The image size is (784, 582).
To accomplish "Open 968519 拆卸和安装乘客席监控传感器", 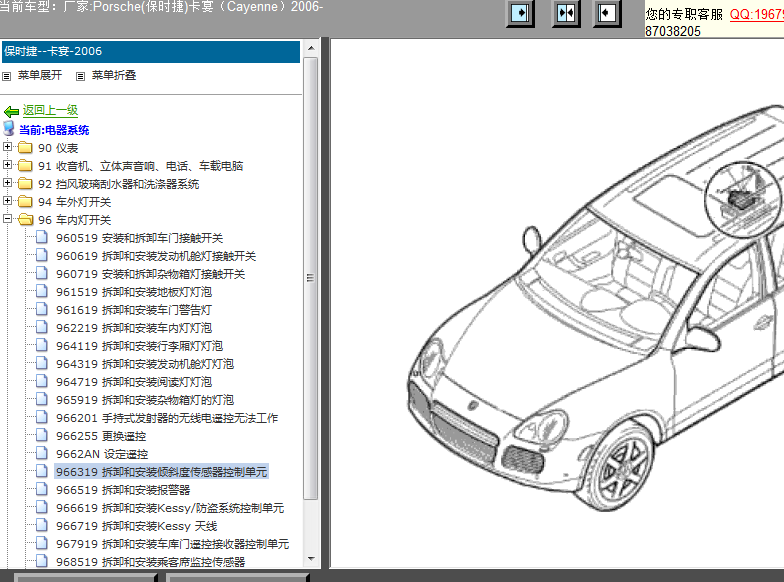I will 150,562.
